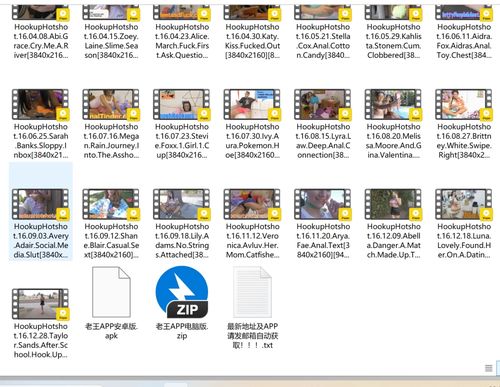Click thumbnail of the 16.07.16 video

[111, 104]
